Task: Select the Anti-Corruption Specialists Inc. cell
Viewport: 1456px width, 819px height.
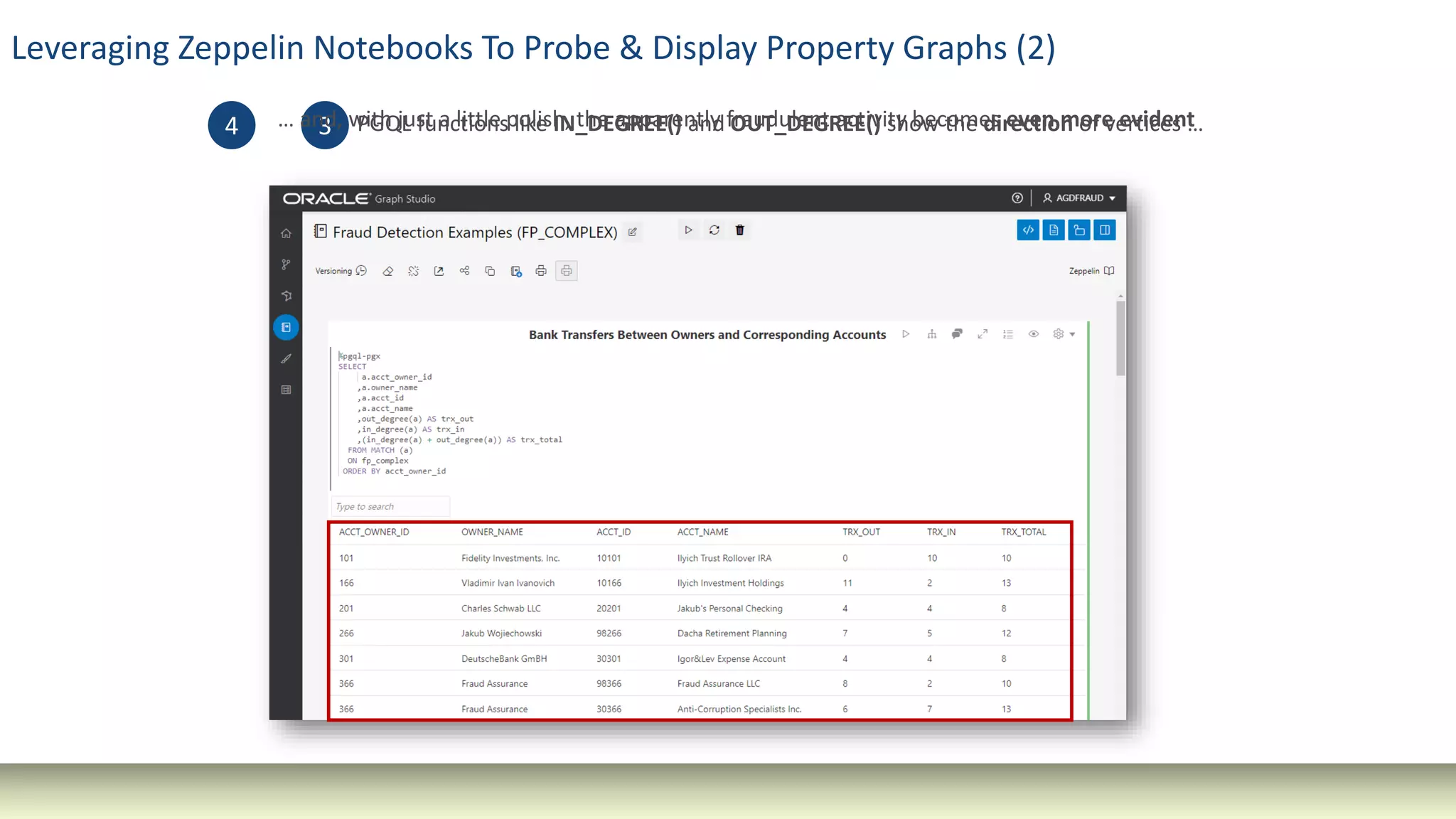Action: pyautogui.click(x=739, y=709)
